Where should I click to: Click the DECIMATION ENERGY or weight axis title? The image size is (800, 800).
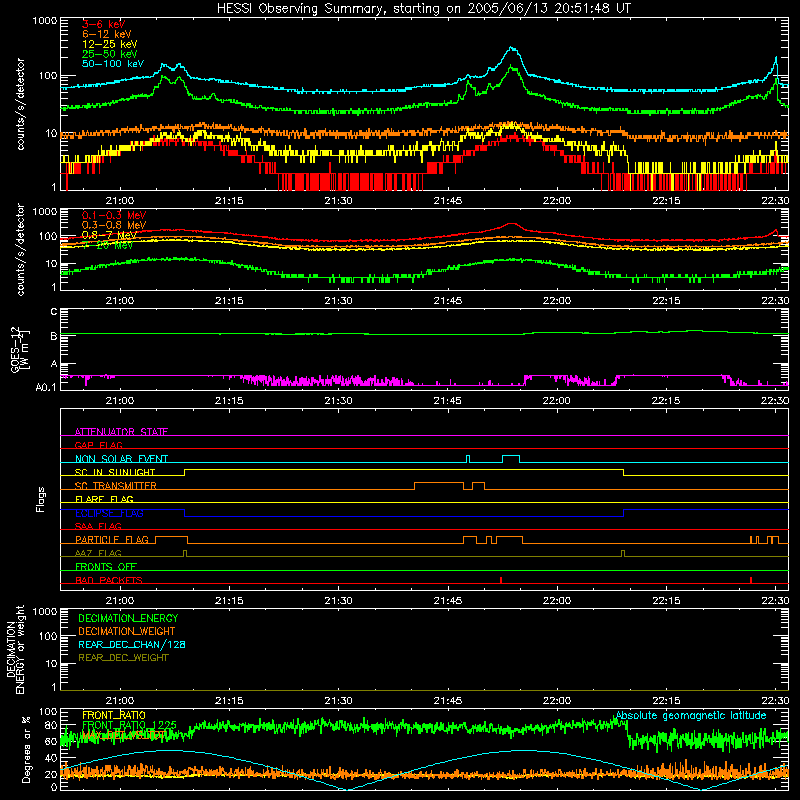point(15,649)
